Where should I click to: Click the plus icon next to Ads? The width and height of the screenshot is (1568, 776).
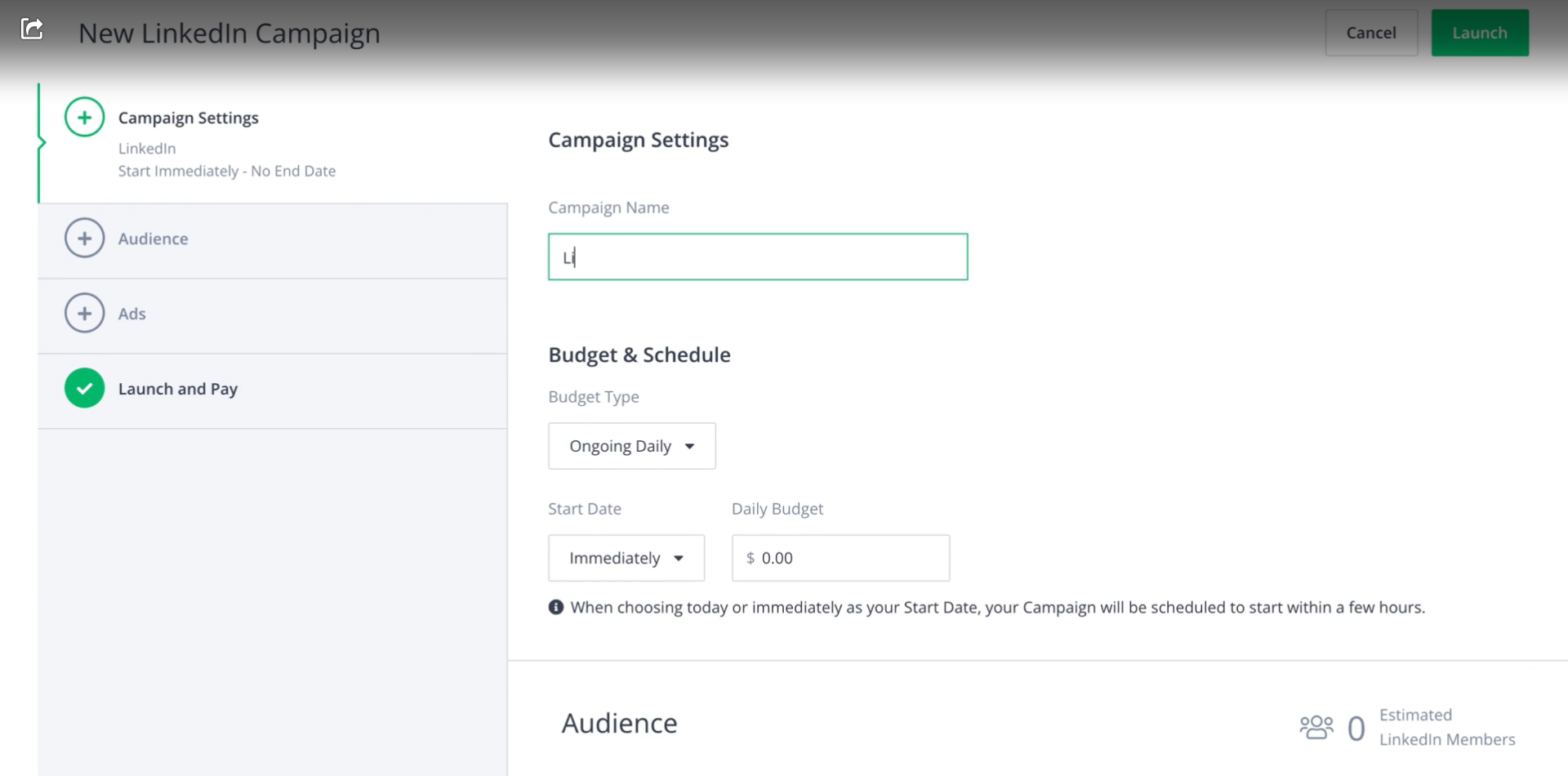pos(84,313)
